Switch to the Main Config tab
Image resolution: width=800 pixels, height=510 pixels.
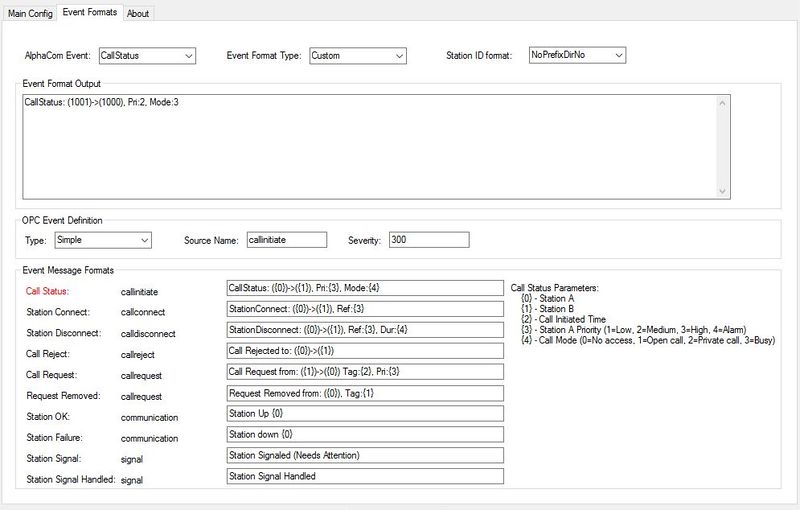point(29,12)
